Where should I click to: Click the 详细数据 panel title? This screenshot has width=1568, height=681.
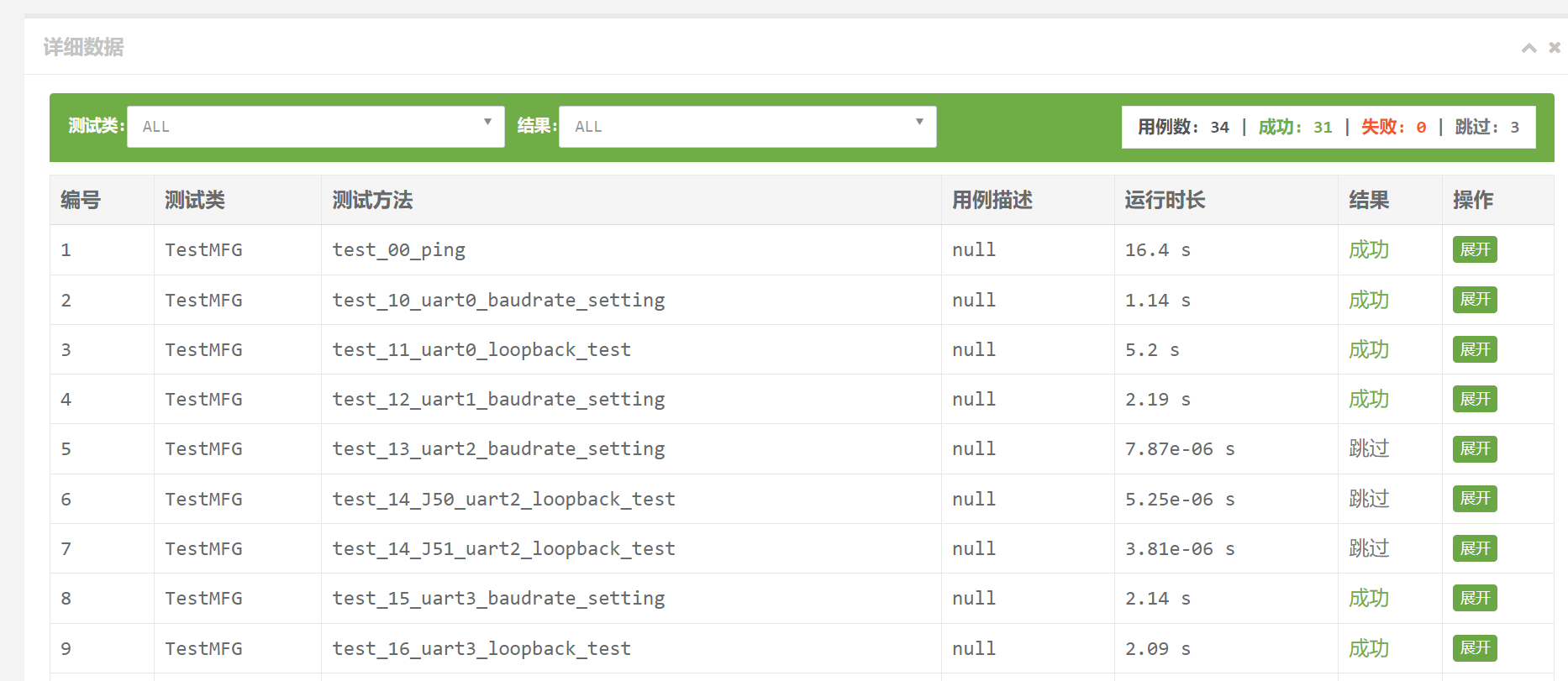(83, 47)
